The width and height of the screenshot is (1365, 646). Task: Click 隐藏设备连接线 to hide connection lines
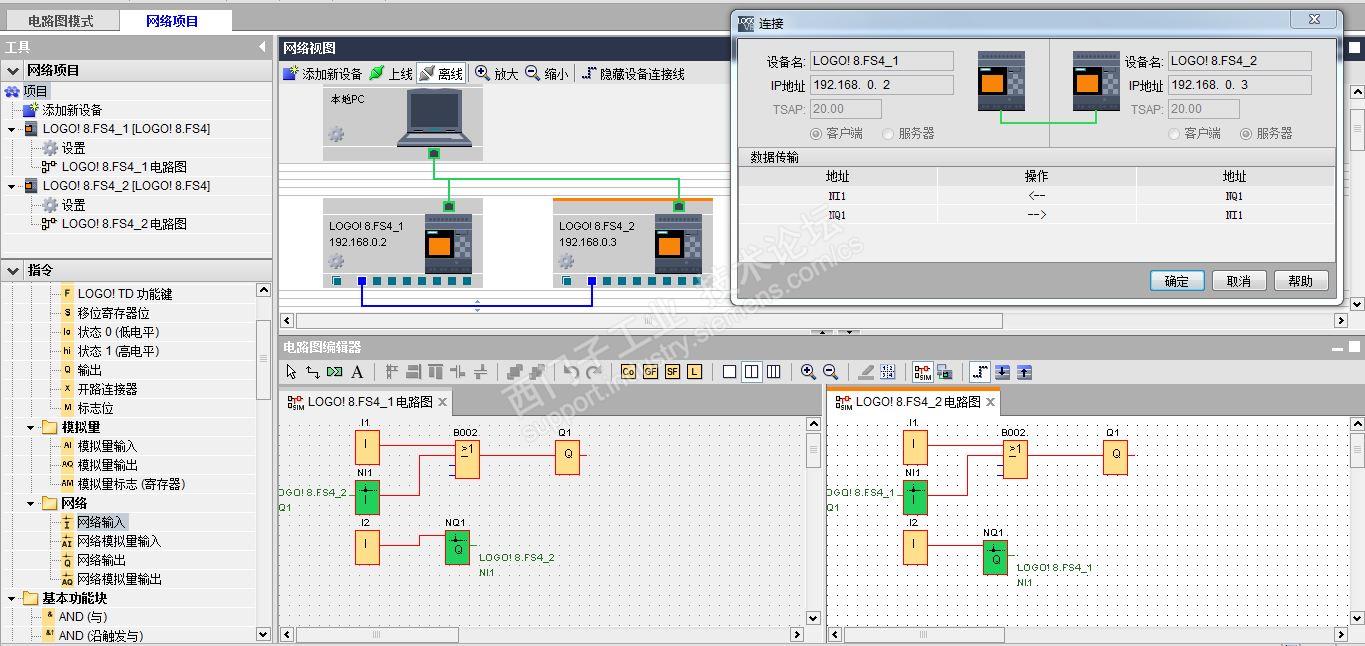tap(633, 73)
